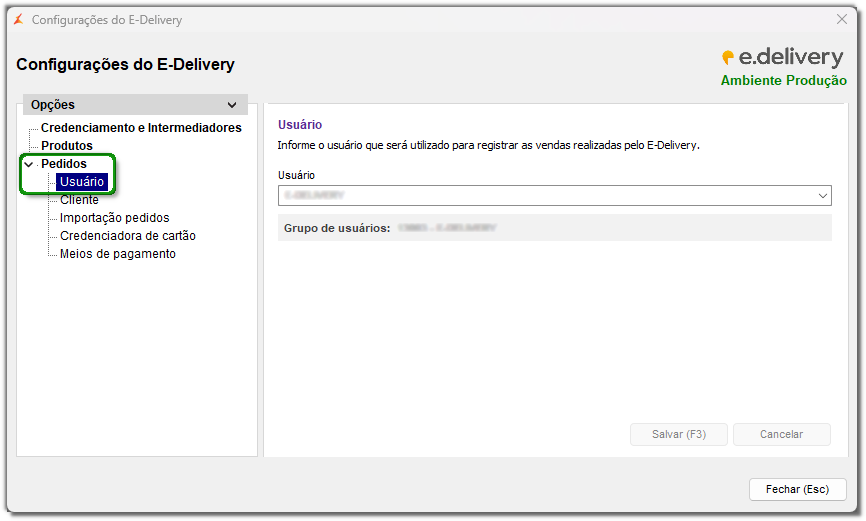Click the Grupo de usuários label

[337, 228]
